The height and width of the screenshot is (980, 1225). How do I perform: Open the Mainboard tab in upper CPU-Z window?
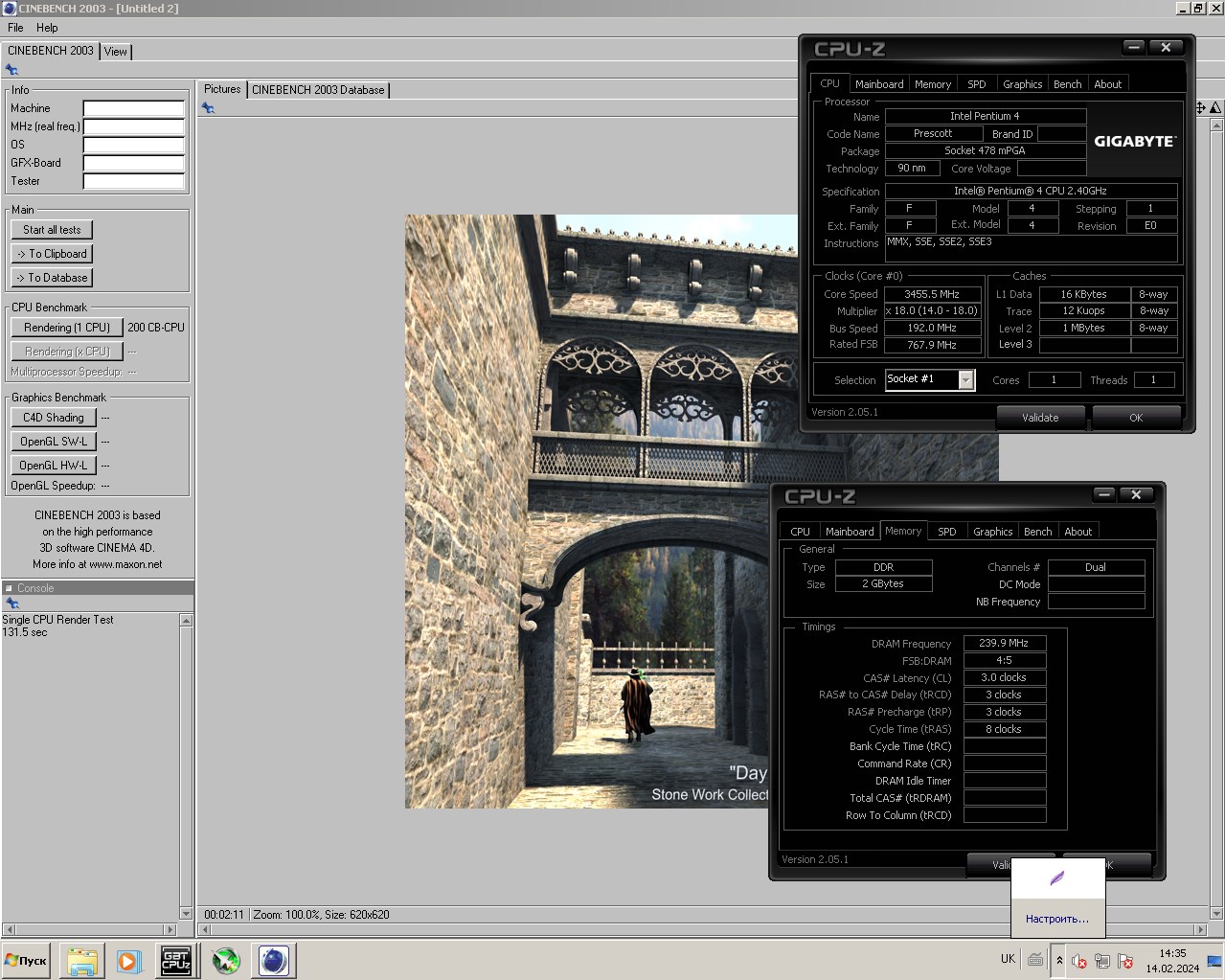[879, 84]
